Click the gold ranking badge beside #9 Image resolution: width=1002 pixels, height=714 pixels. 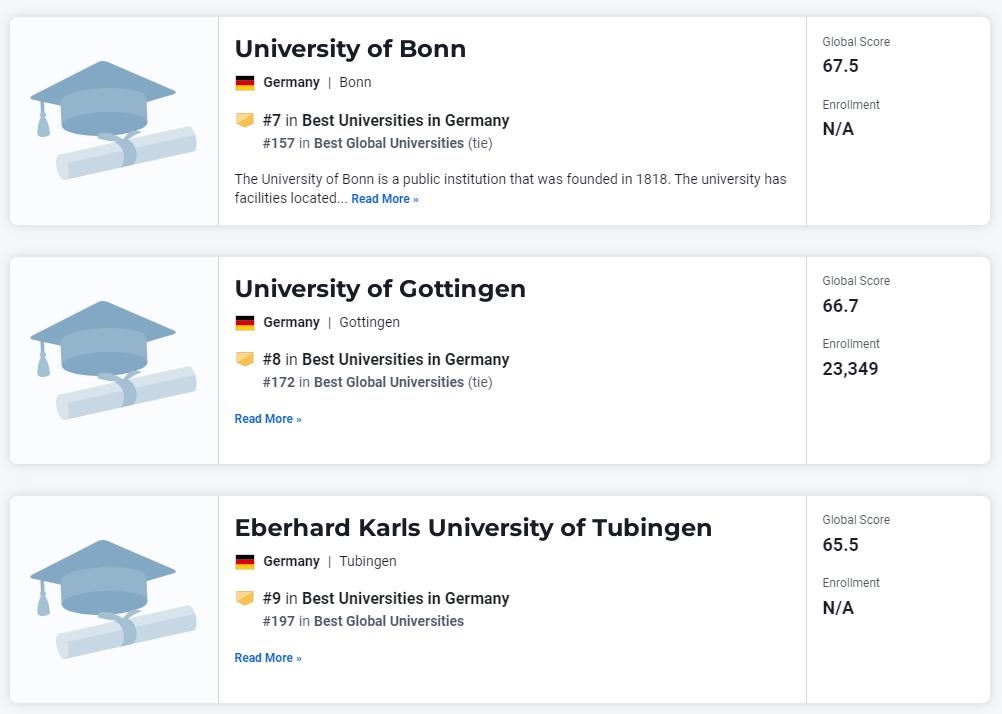coord(245,598)
